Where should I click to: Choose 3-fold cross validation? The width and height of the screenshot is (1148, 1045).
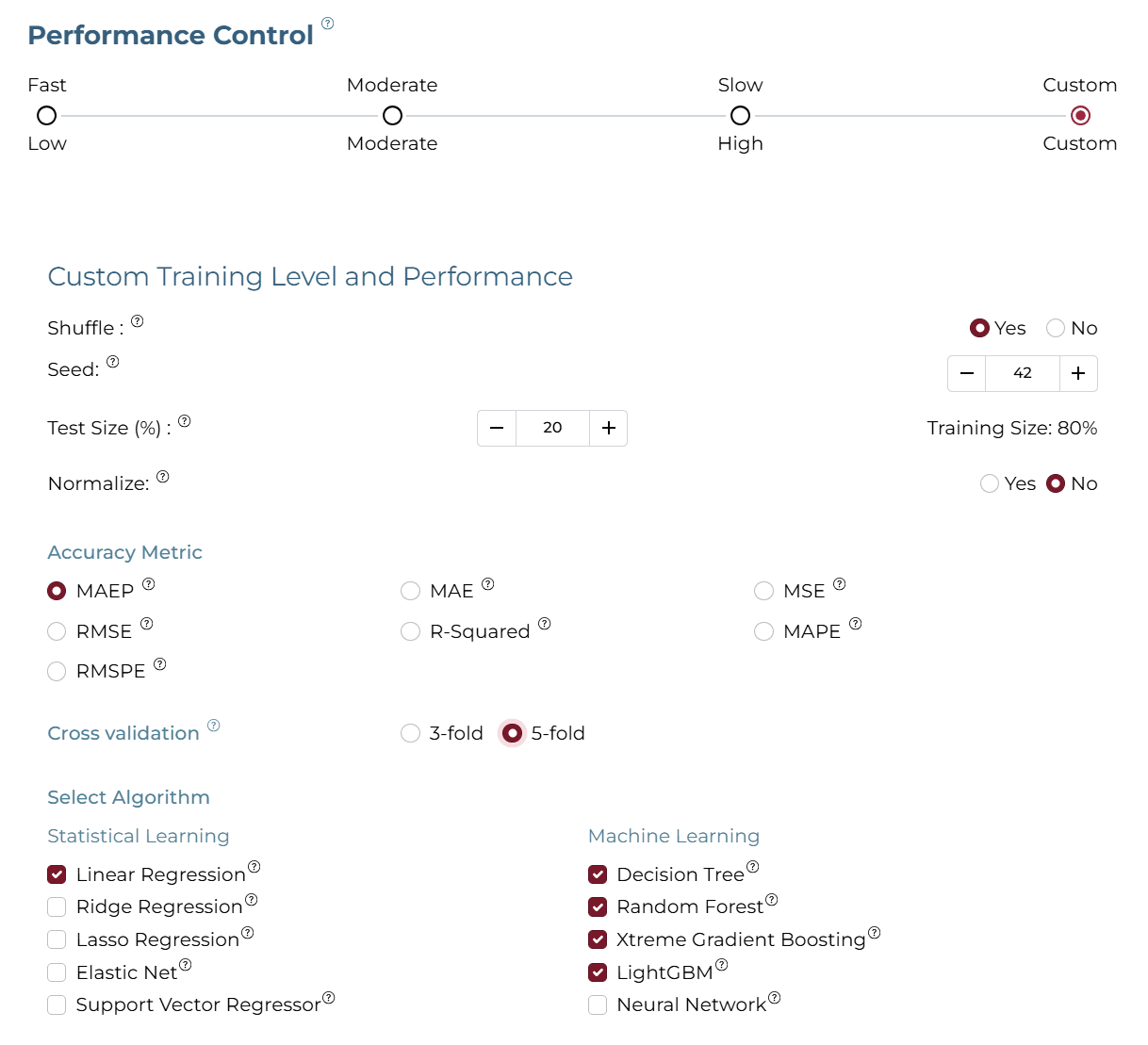(x=410, y=733)
